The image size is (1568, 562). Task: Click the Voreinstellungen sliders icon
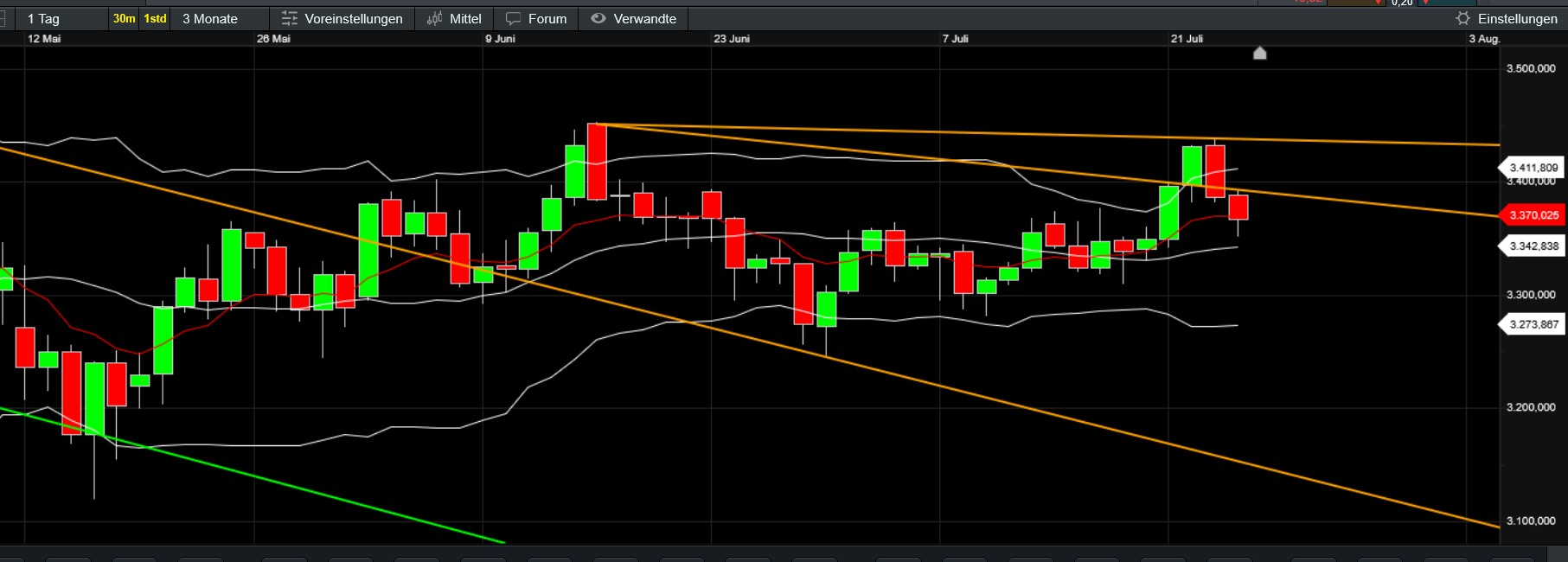tap(290, 19)
